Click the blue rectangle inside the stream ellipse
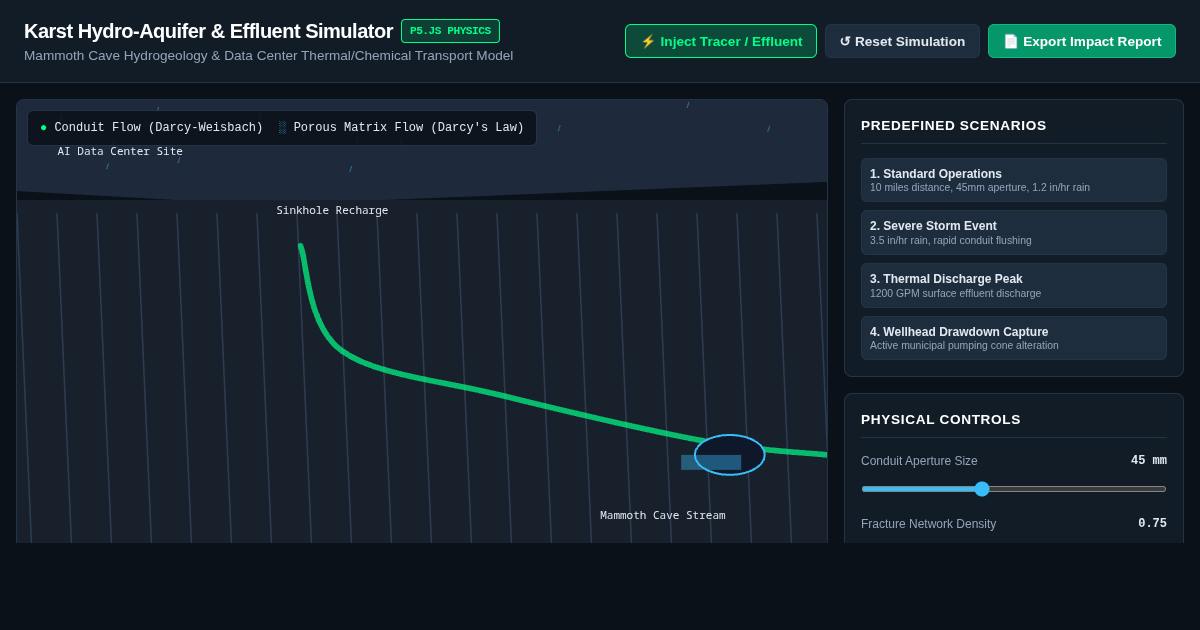This screenshot has width=1200, height=630. point(711,462)
